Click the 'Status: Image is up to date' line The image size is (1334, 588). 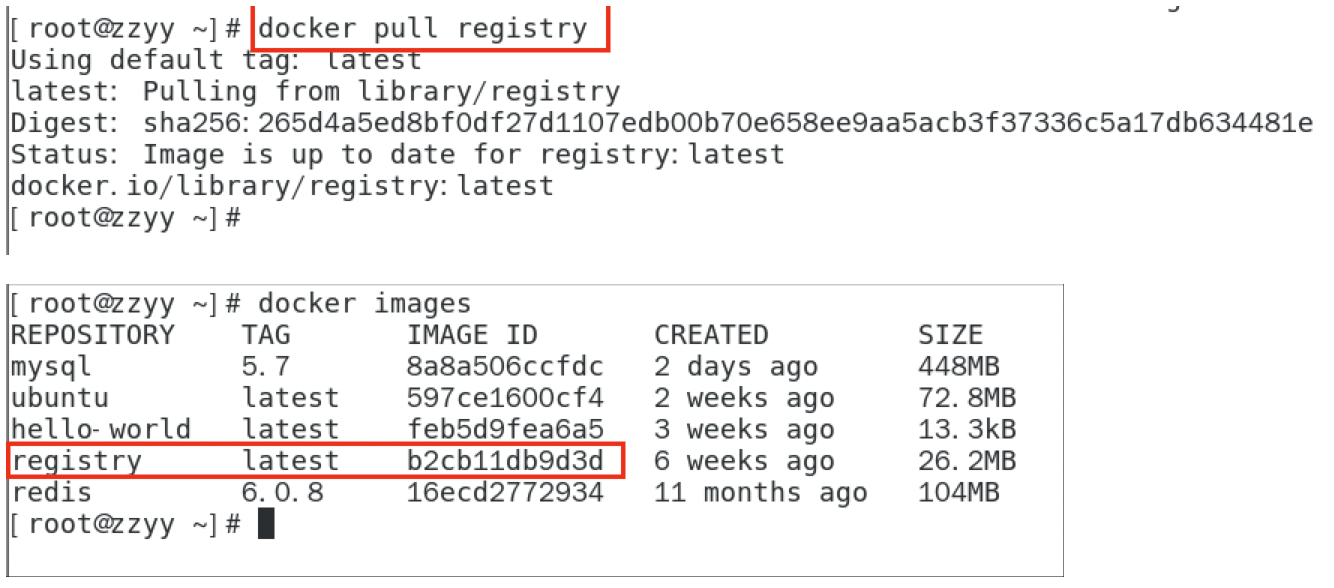pos(397,154)
